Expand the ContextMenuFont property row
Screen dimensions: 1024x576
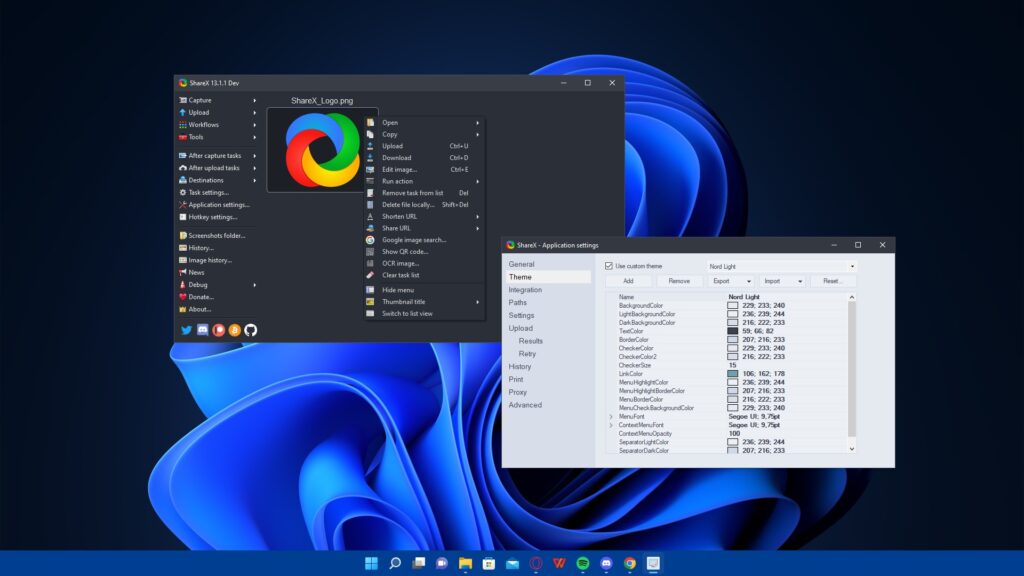(x=611, y=425)
